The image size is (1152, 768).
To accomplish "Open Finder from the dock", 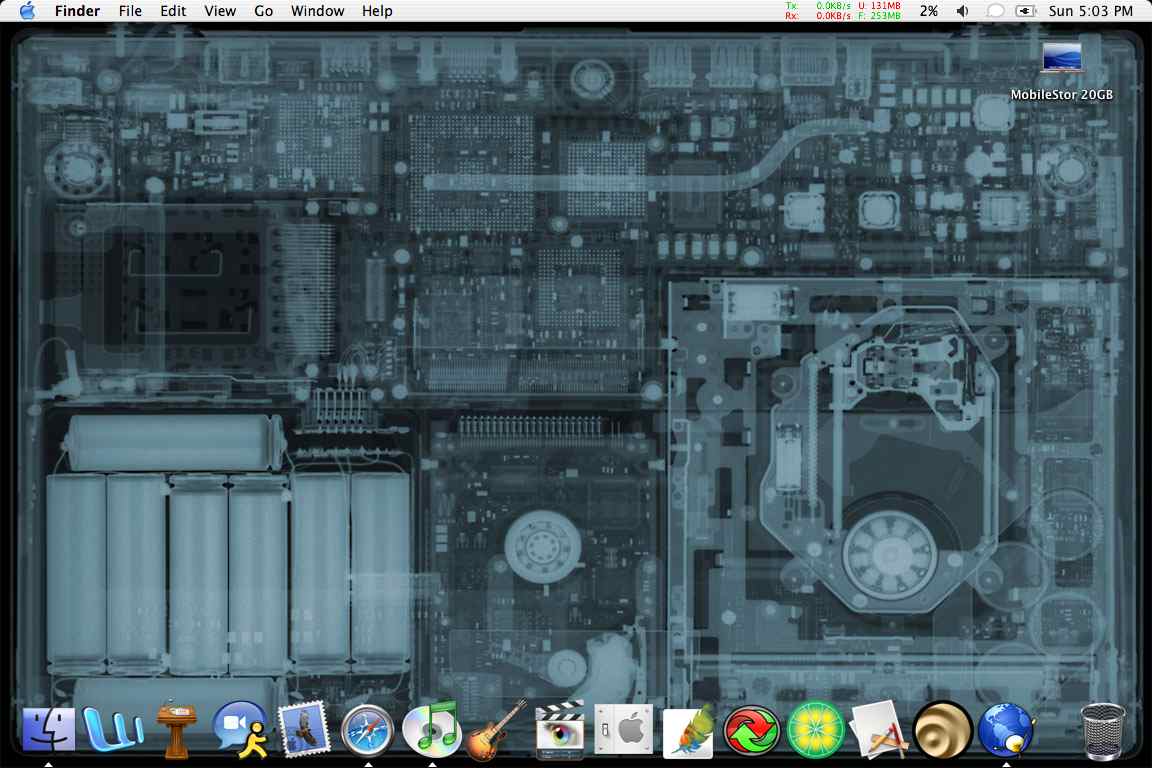I will [x=48, y=730].
